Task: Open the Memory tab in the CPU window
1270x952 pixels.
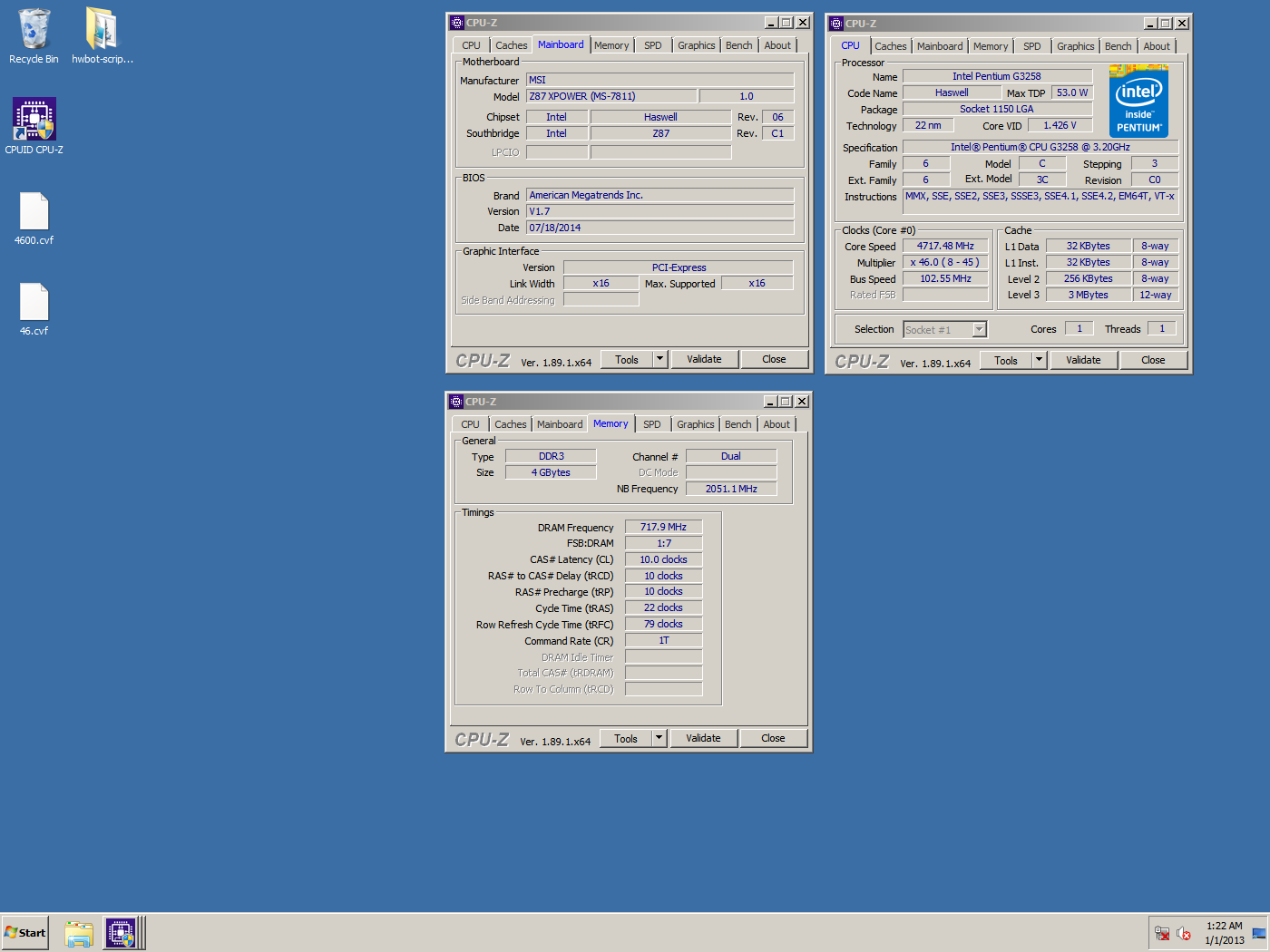Action: [x=991, y=46]
